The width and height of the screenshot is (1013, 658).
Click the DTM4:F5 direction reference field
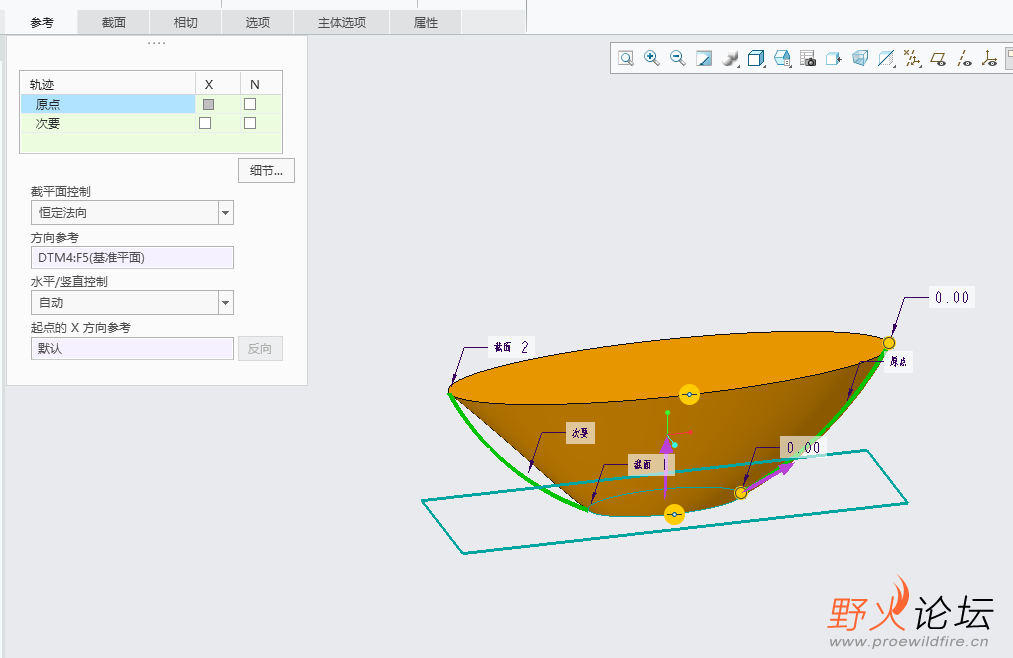(x=132, y=258)
